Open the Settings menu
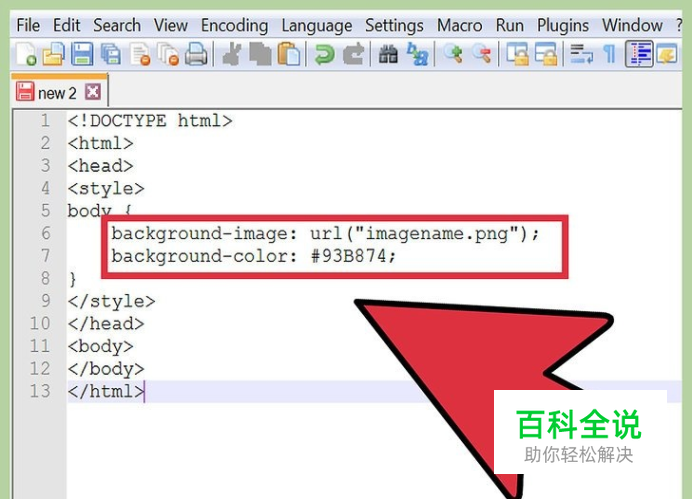 tap(394, 26)
